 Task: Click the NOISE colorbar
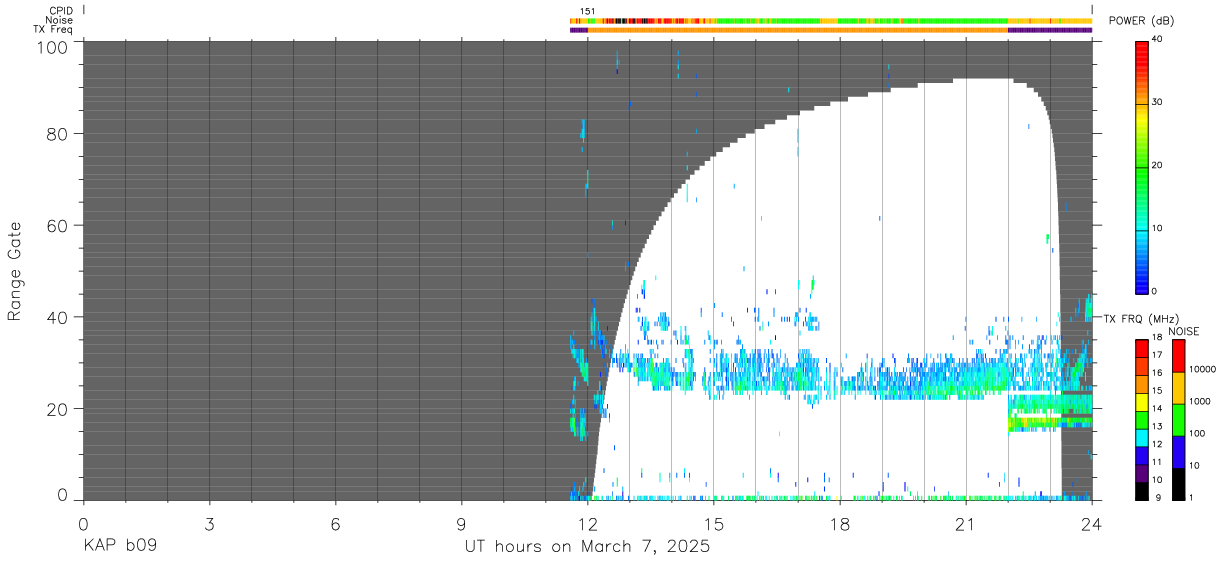coord(1178,419)
